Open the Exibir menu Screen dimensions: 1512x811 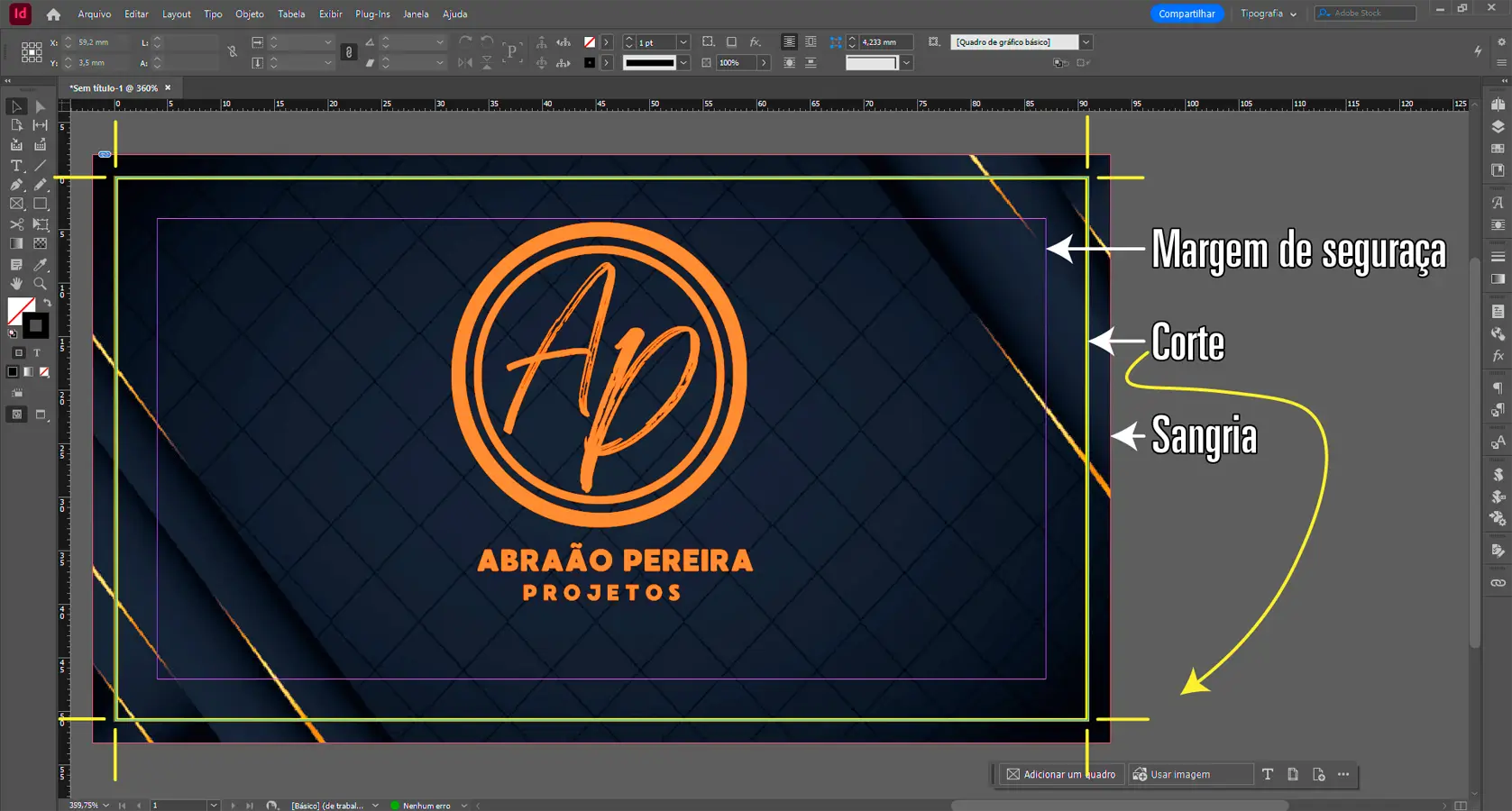[x=330, y=14]
